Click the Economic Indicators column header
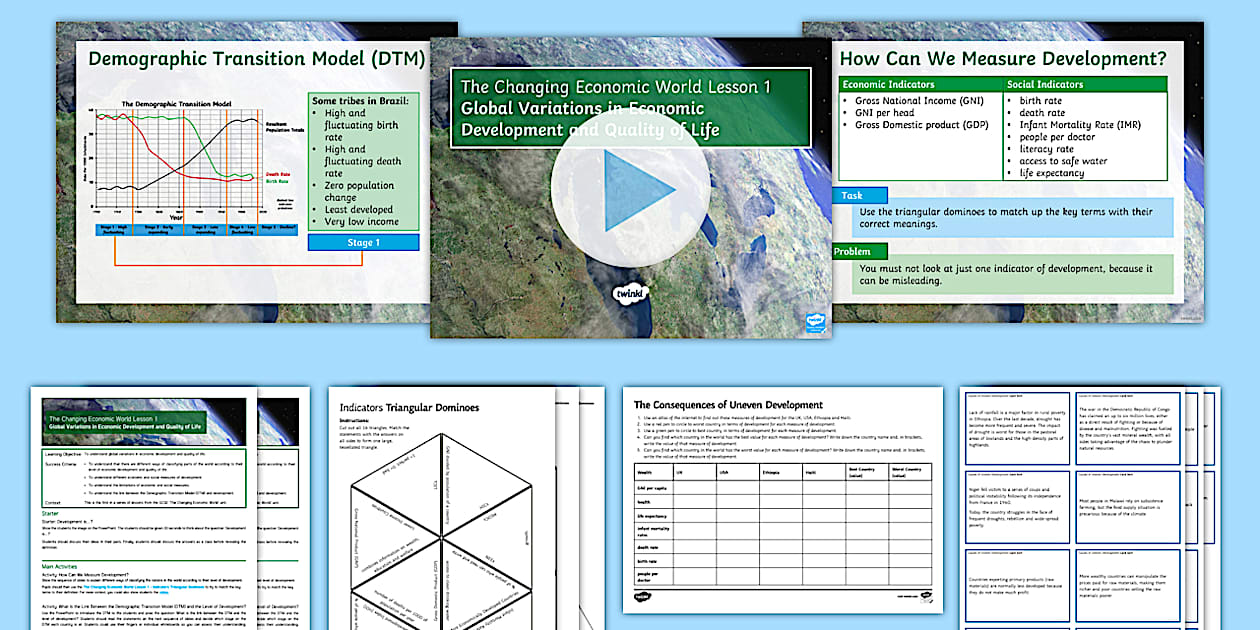 920,85
